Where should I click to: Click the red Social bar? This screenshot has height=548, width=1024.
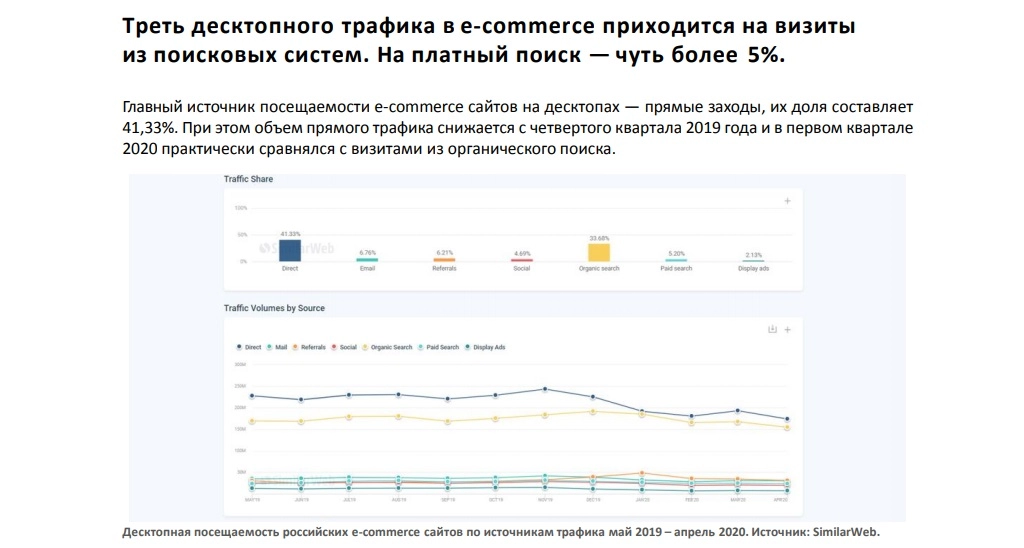point(522,260)
